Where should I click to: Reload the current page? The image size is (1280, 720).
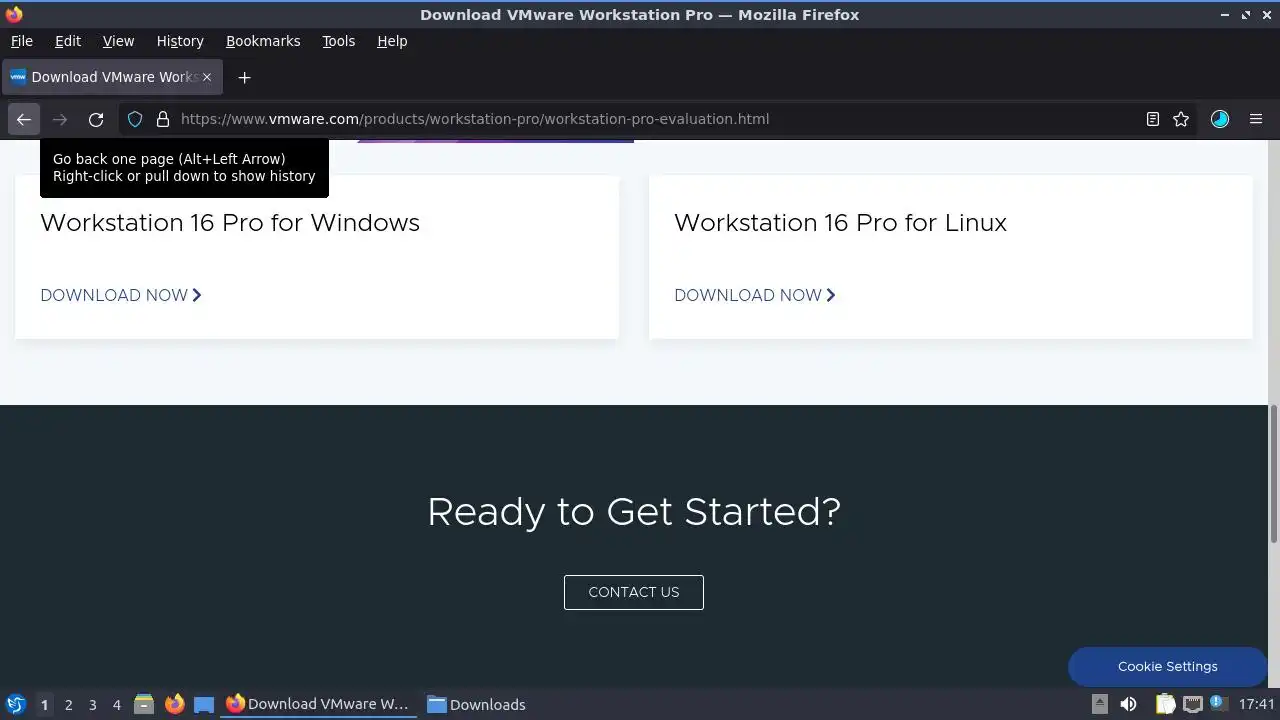click(x=96, y=119)
